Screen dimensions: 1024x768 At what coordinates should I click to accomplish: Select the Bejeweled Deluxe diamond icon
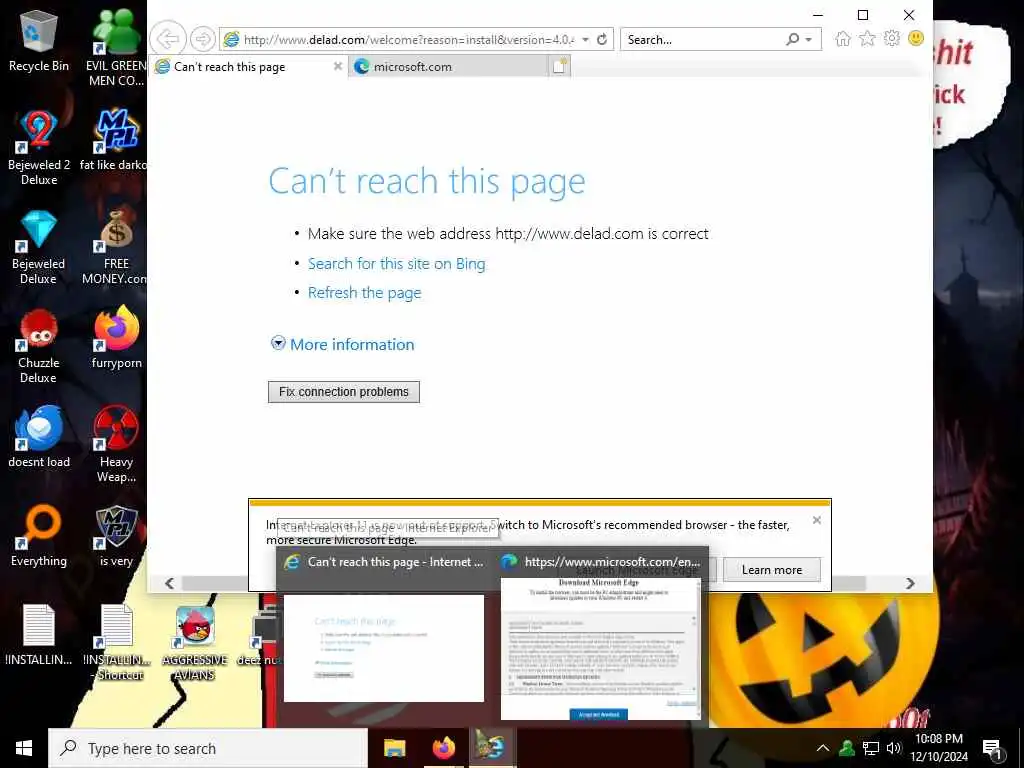coord(39,247)
